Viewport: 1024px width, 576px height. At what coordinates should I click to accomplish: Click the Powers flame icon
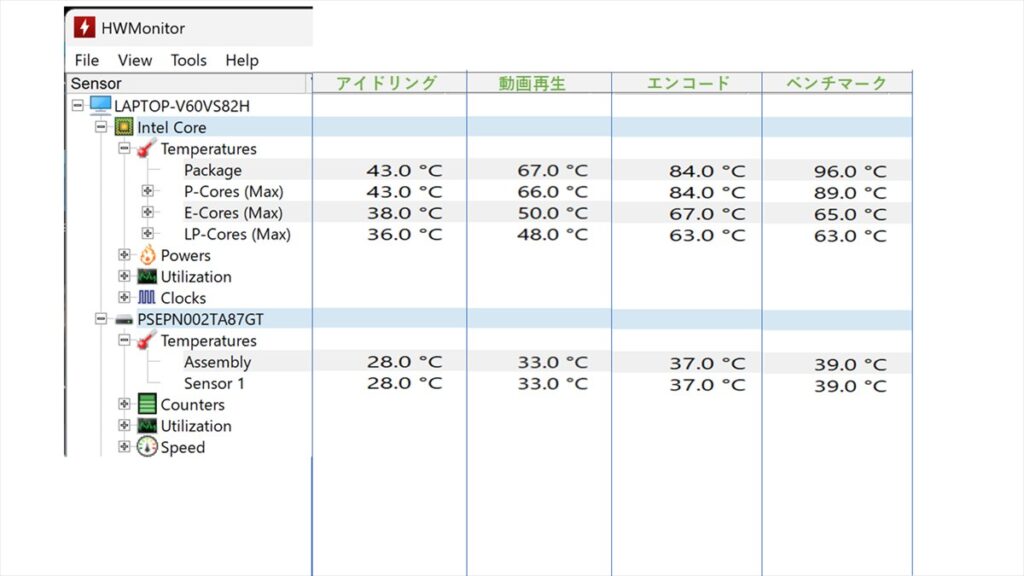coord(148,255)
